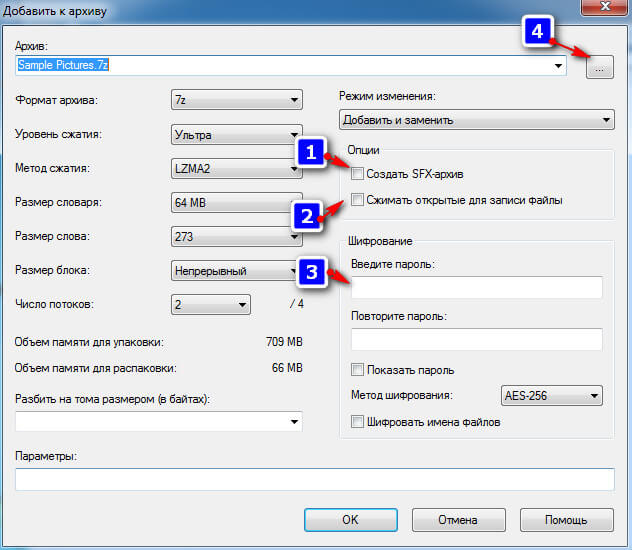Open the Метод шифрования AES-256 dropdown

pyautogui.click(x=550, y=395)
